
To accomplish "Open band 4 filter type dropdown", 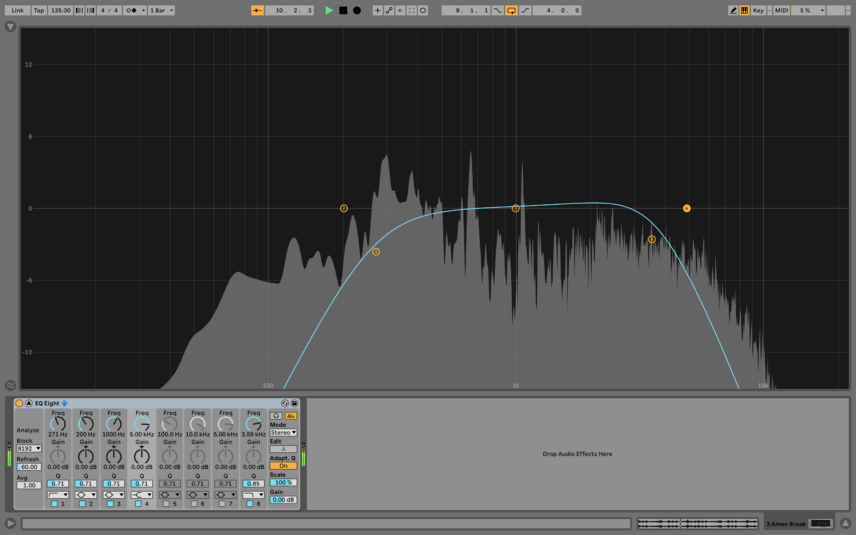I will (x=142, y=495).
